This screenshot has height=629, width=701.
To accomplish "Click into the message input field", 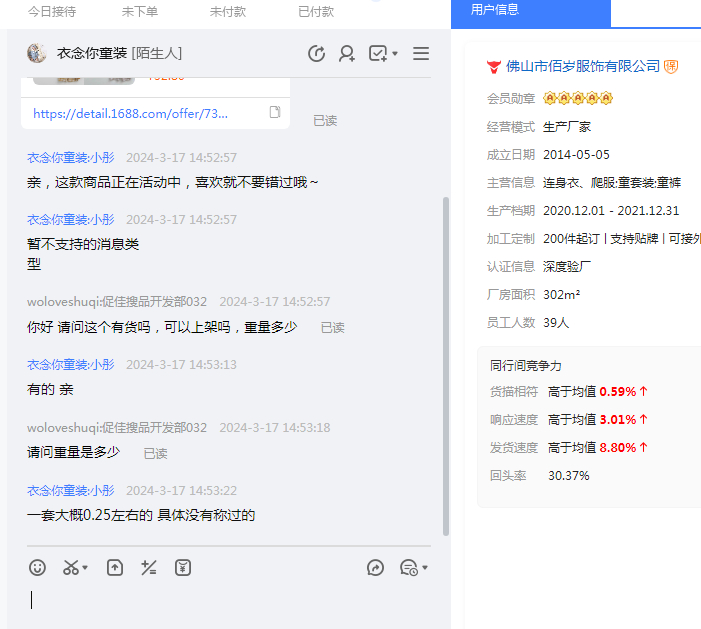I will [x=230, y=600].
